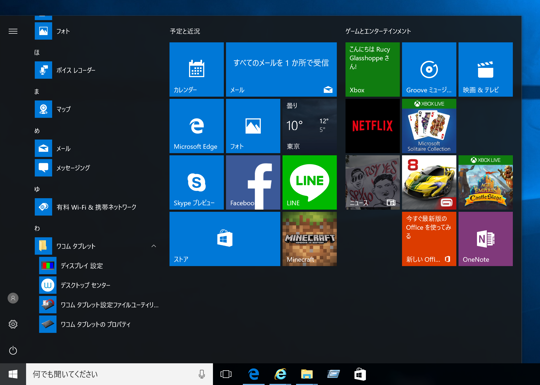
Task: Click the Cortana microphone icon
Action: [x=202, y=374]
